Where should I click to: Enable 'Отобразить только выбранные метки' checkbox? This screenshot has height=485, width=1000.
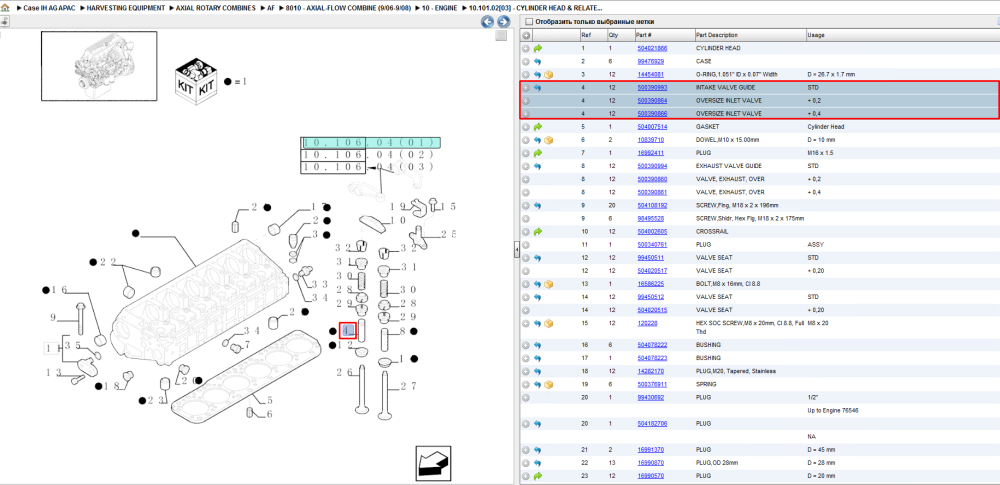(x=528, y=22)
